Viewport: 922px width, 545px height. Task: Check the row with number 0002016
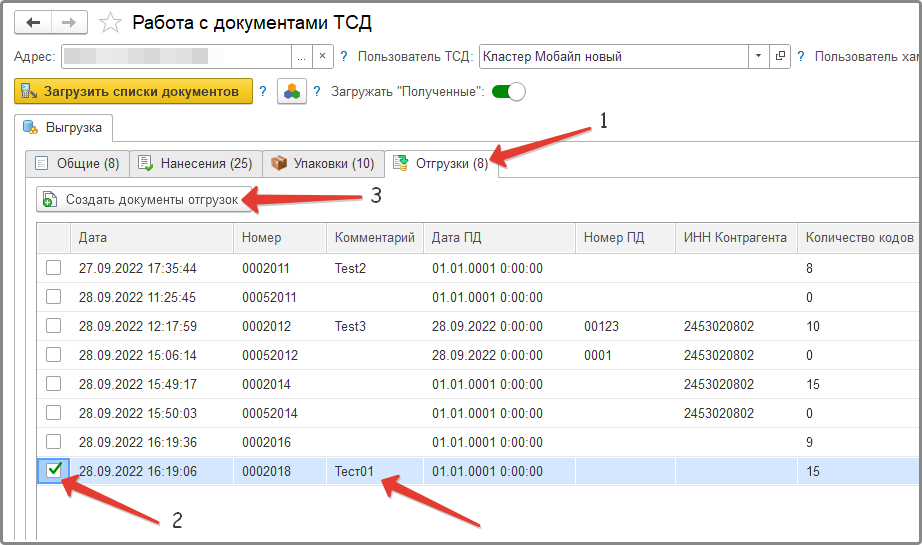[x=54, y=442]
